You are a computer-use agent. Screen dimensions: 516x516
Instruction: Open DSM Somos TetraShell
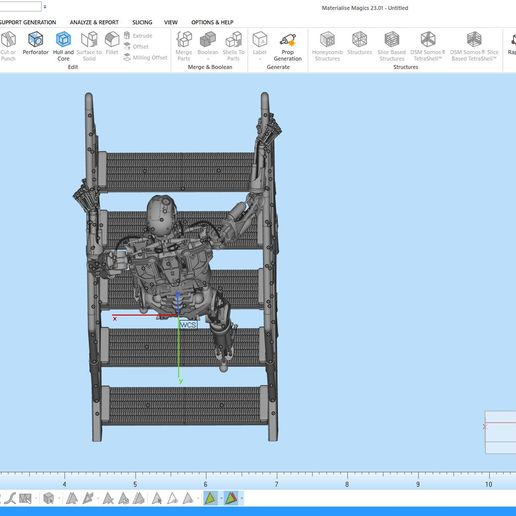[x=428, y=46]
